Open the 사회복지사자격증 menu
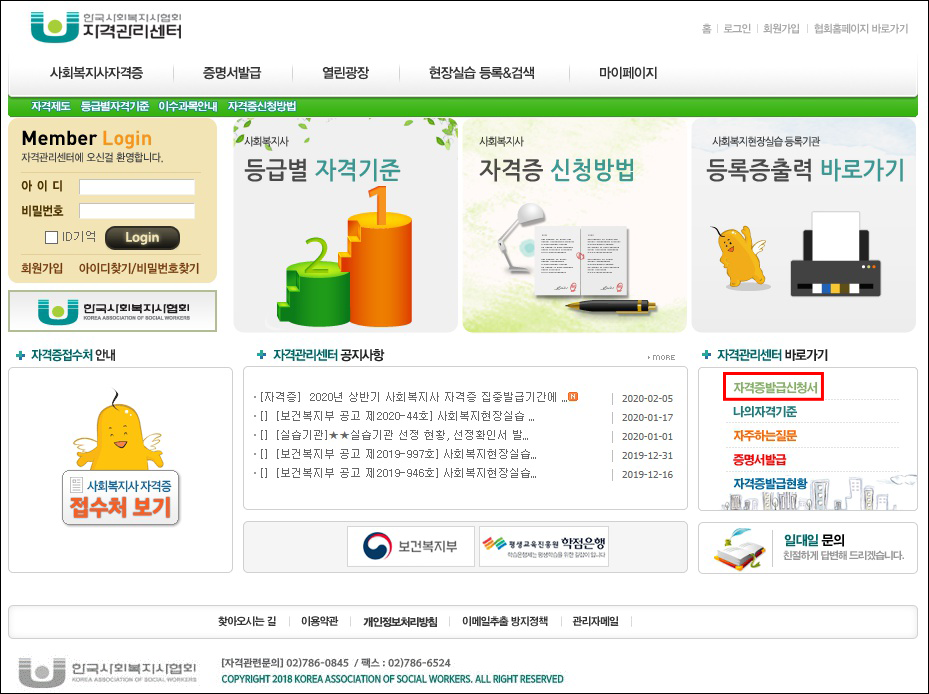 [96, 73]
